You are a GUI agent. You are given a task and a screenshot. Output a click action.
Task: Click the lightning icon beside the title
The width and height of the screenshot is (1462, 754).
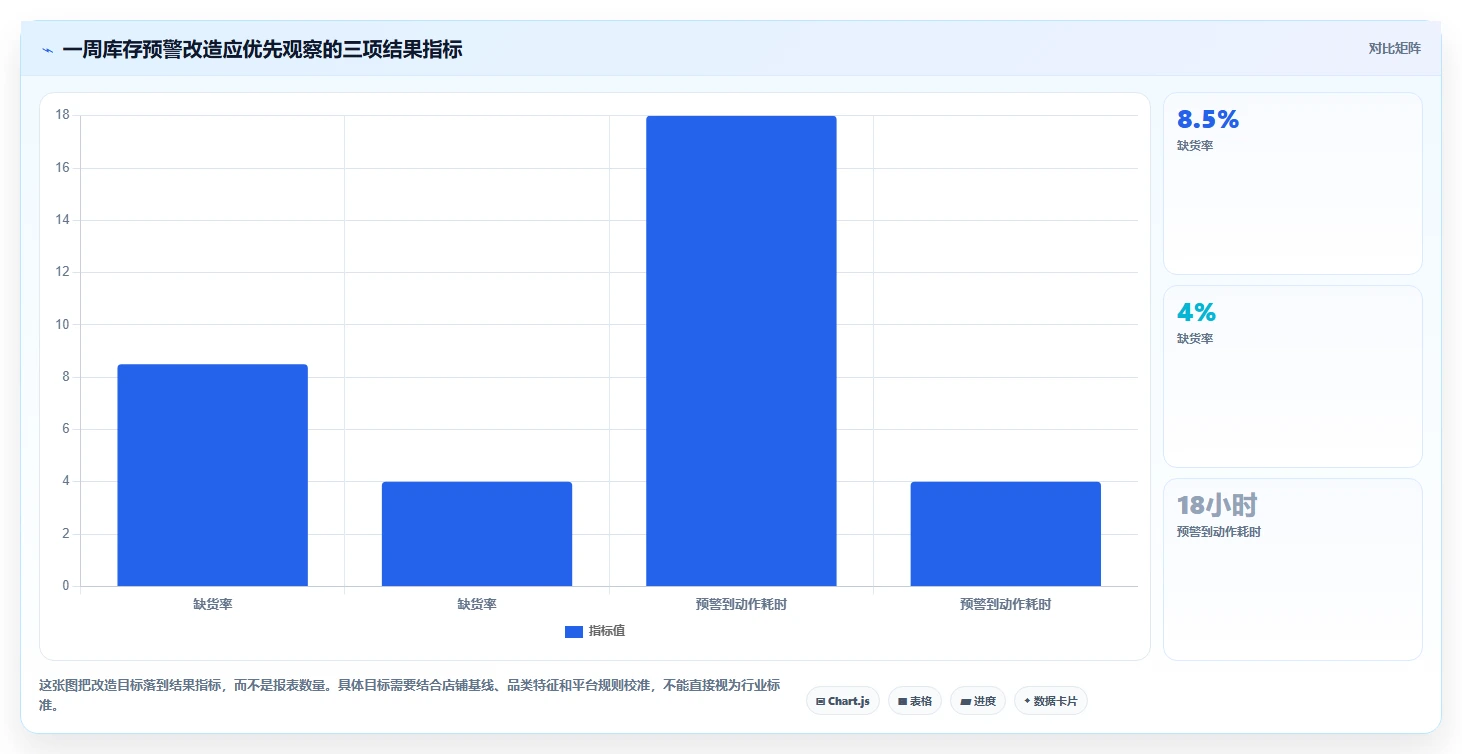tap(48, 50)
